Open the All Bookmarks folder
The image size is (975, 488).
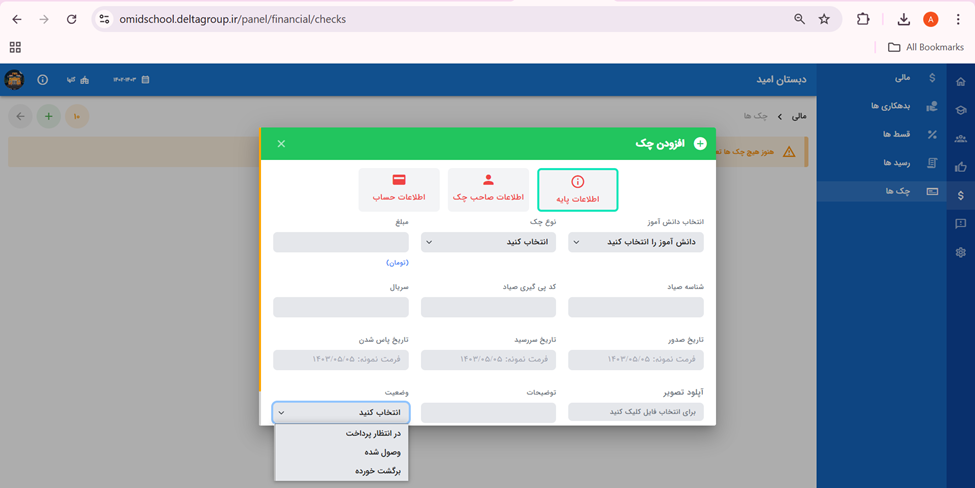[x=925, y=47]
